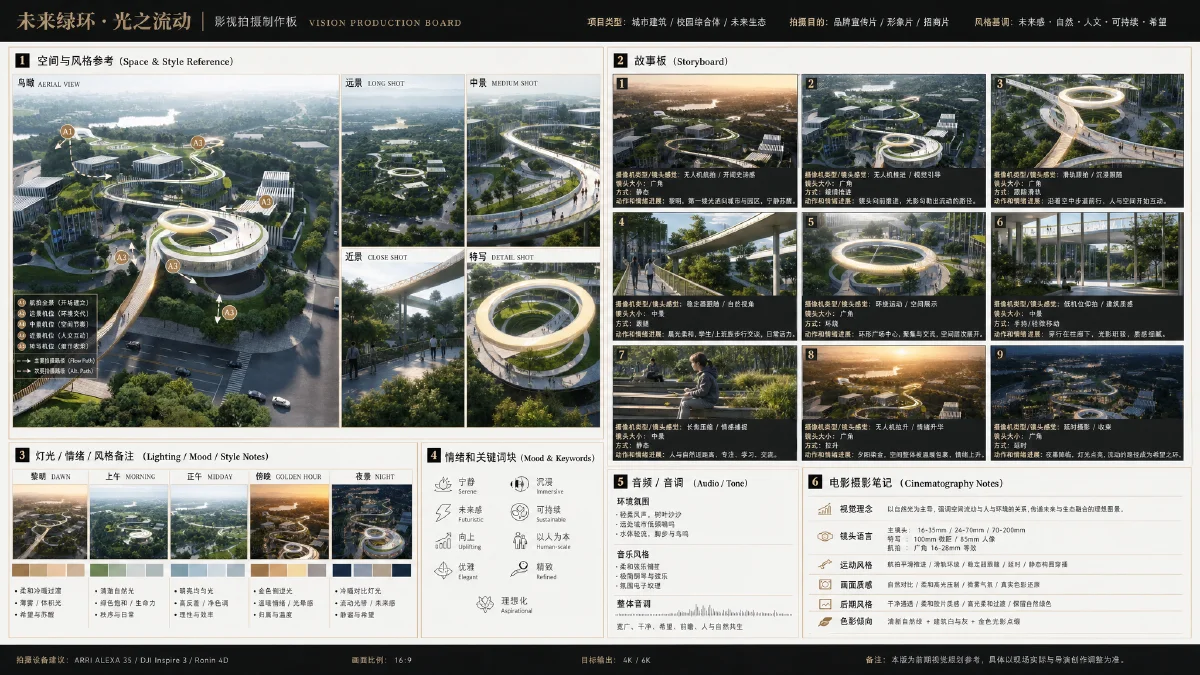The height and width of the screenshot is (675, 1200).
Task: Select the Midday lighting reference image
Action: (209, 522)
